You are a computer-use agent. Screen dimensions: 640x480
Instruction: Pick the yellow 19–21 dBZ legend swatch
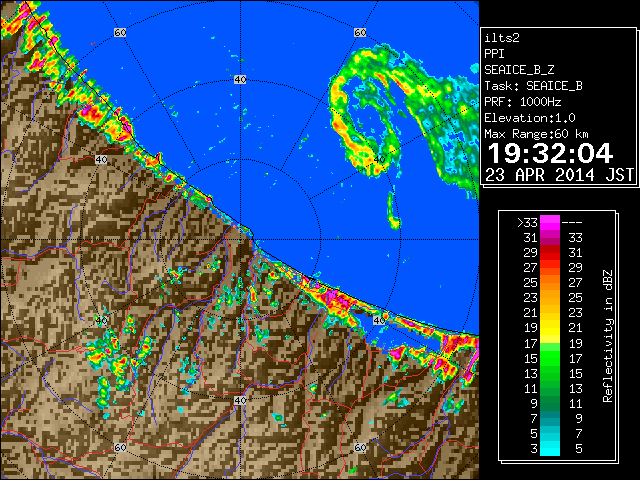550,328
